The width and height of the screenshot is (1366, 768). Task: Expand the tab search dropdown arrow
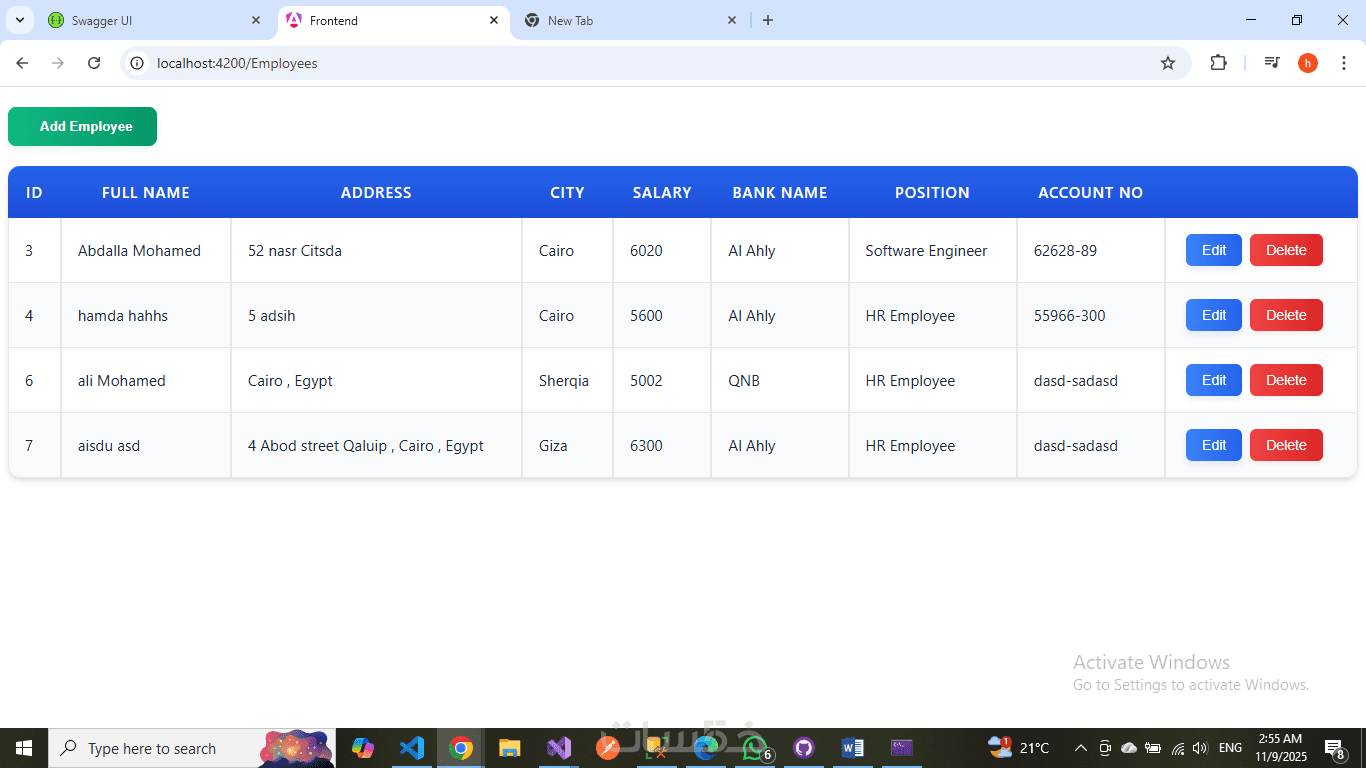tap(19, 20)
